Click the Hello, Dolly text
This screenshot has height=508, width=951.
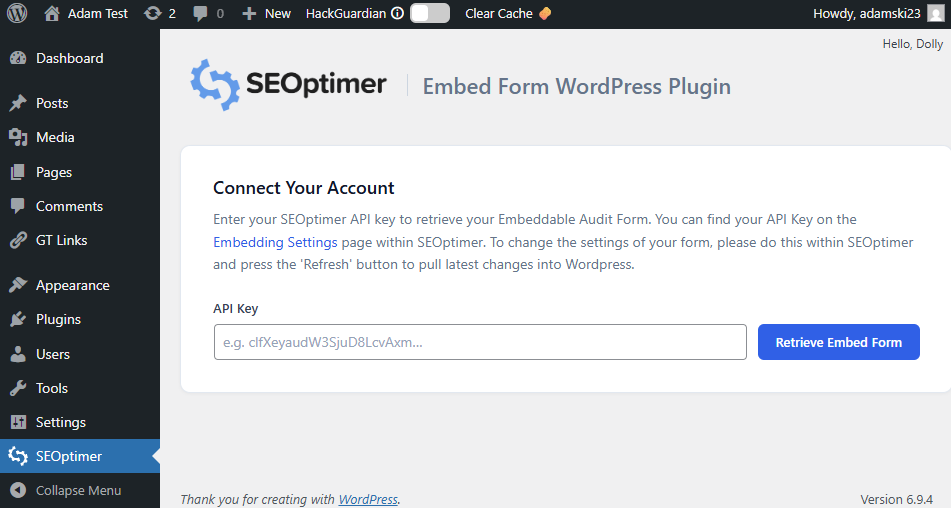(x=913, y=44)
